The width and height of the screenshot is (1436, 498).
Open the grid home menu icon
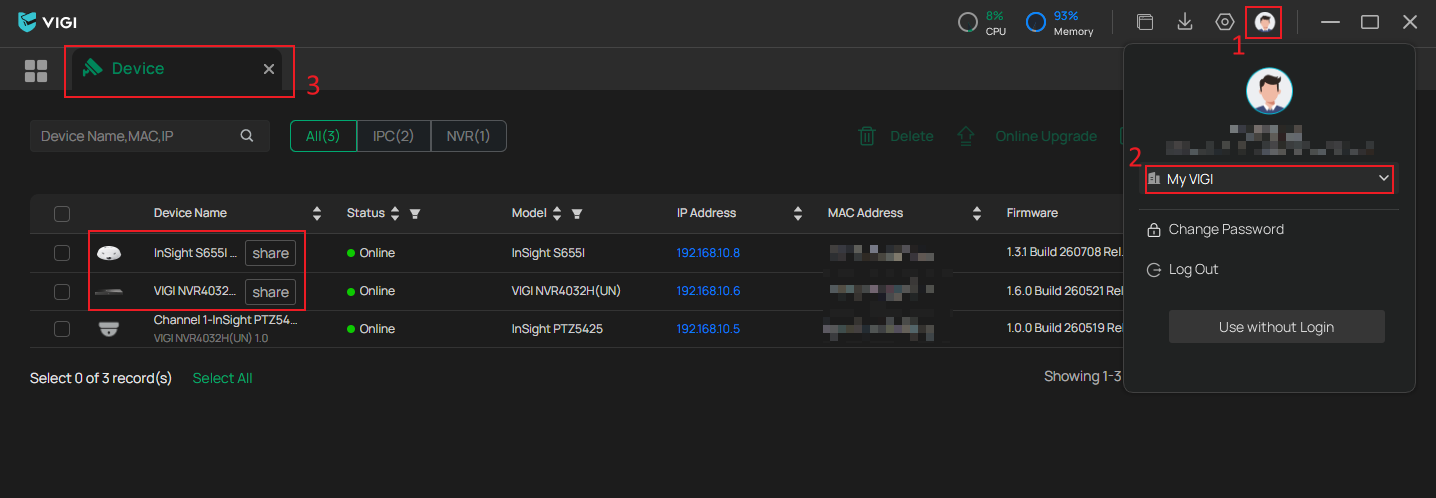coord(36,70)
